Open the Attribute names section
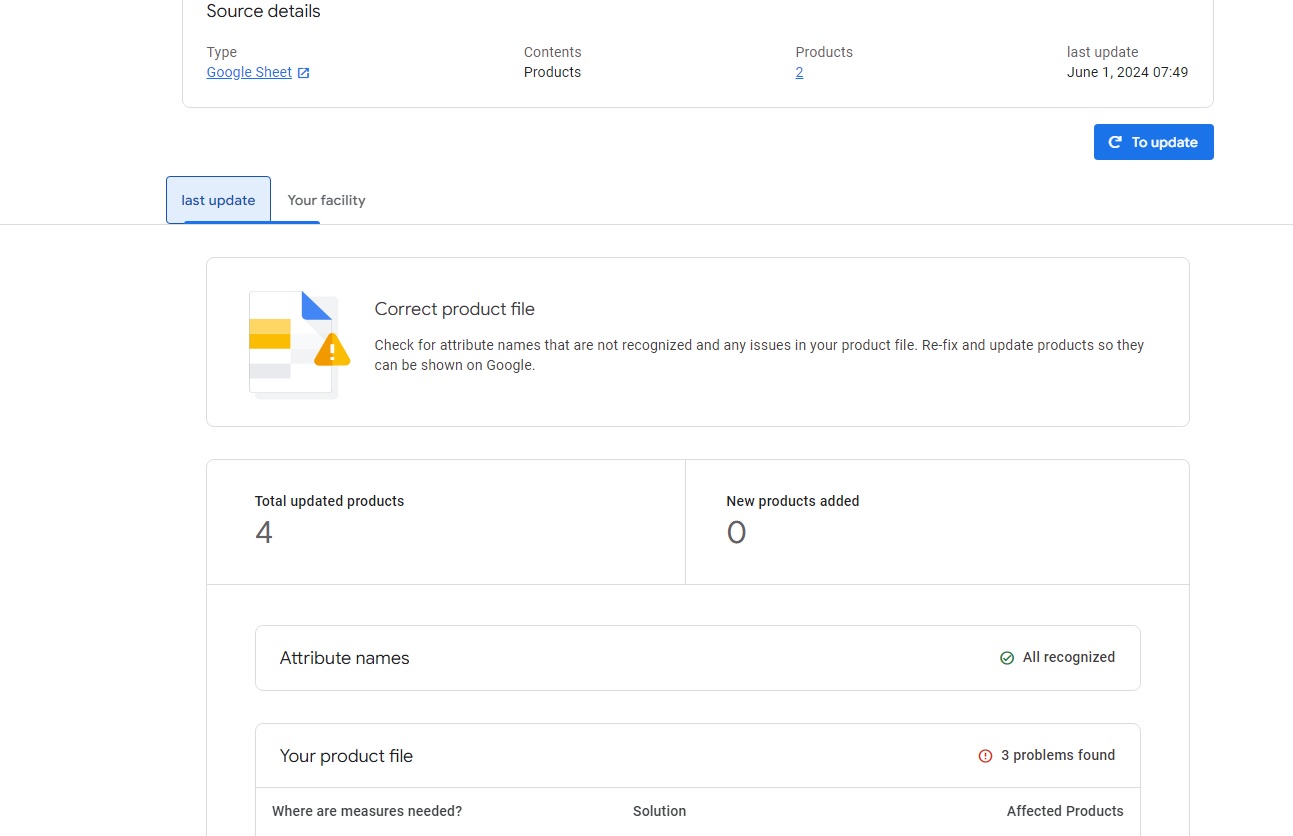 [697, 658]
